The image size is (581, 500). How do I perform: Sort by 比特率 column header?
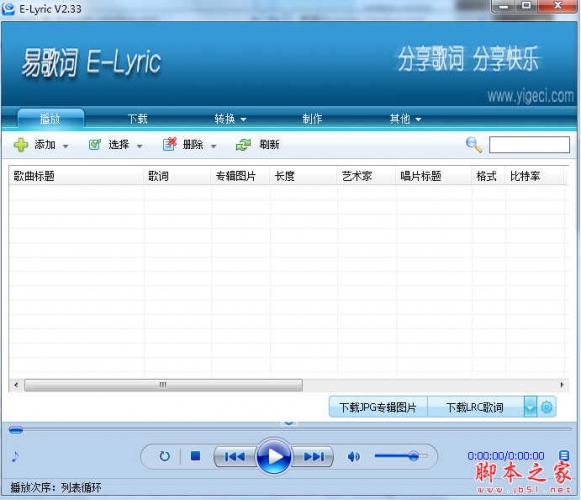[534, 176]
